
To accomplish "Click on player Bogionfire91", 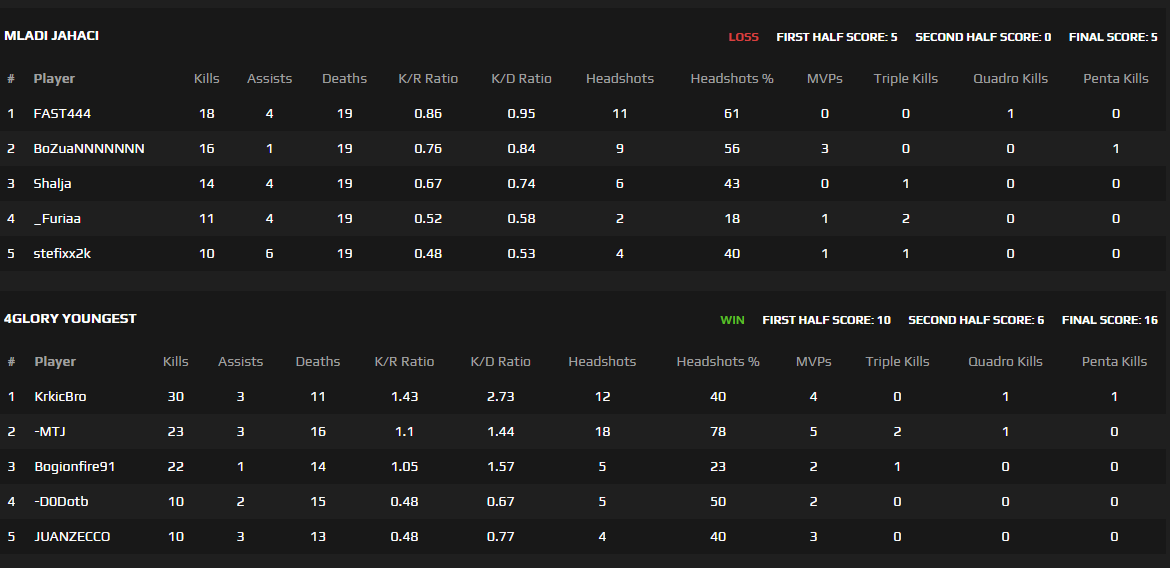I will tap(75, 467).
